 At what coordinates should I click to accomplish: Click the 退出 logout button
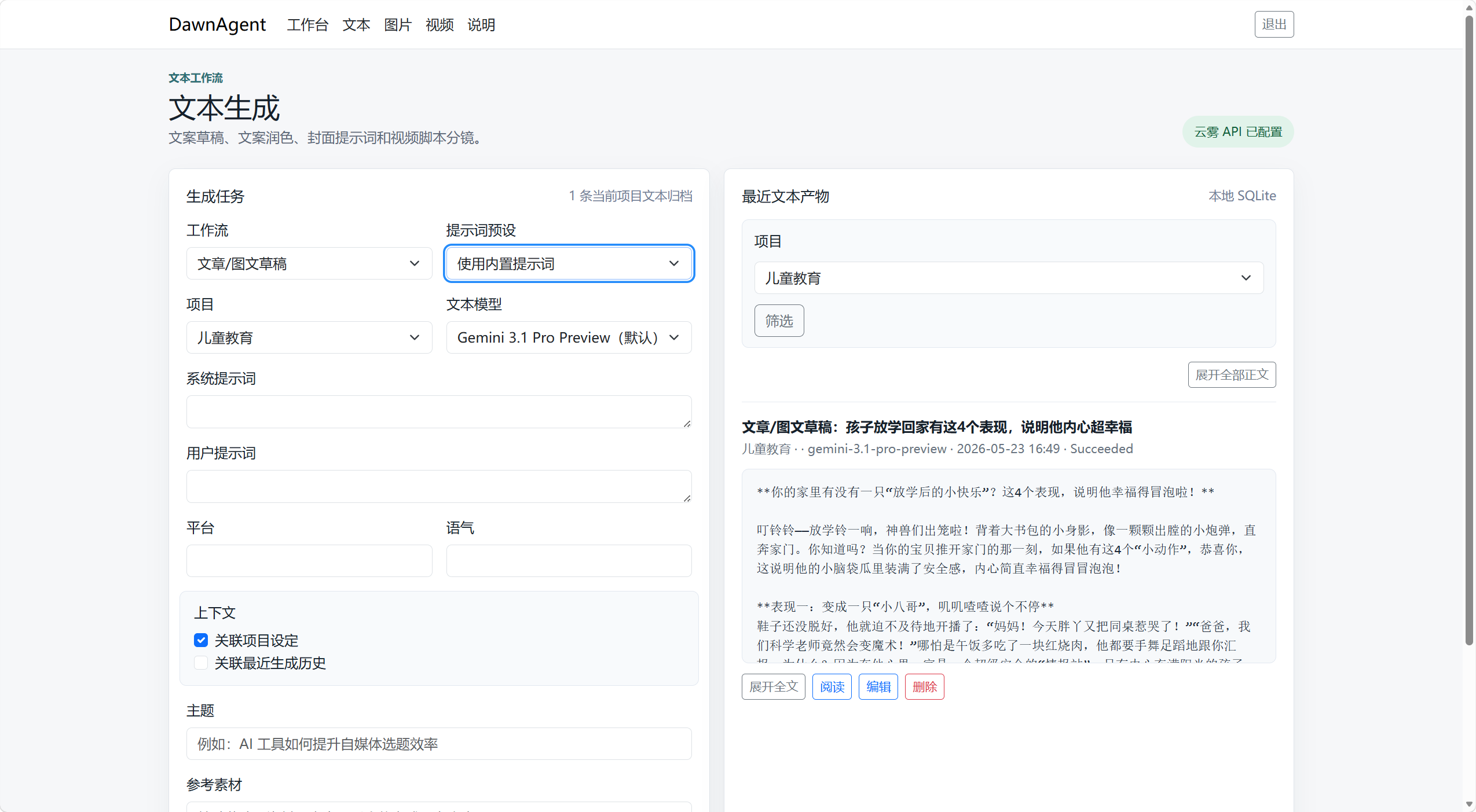(1274, 24)
